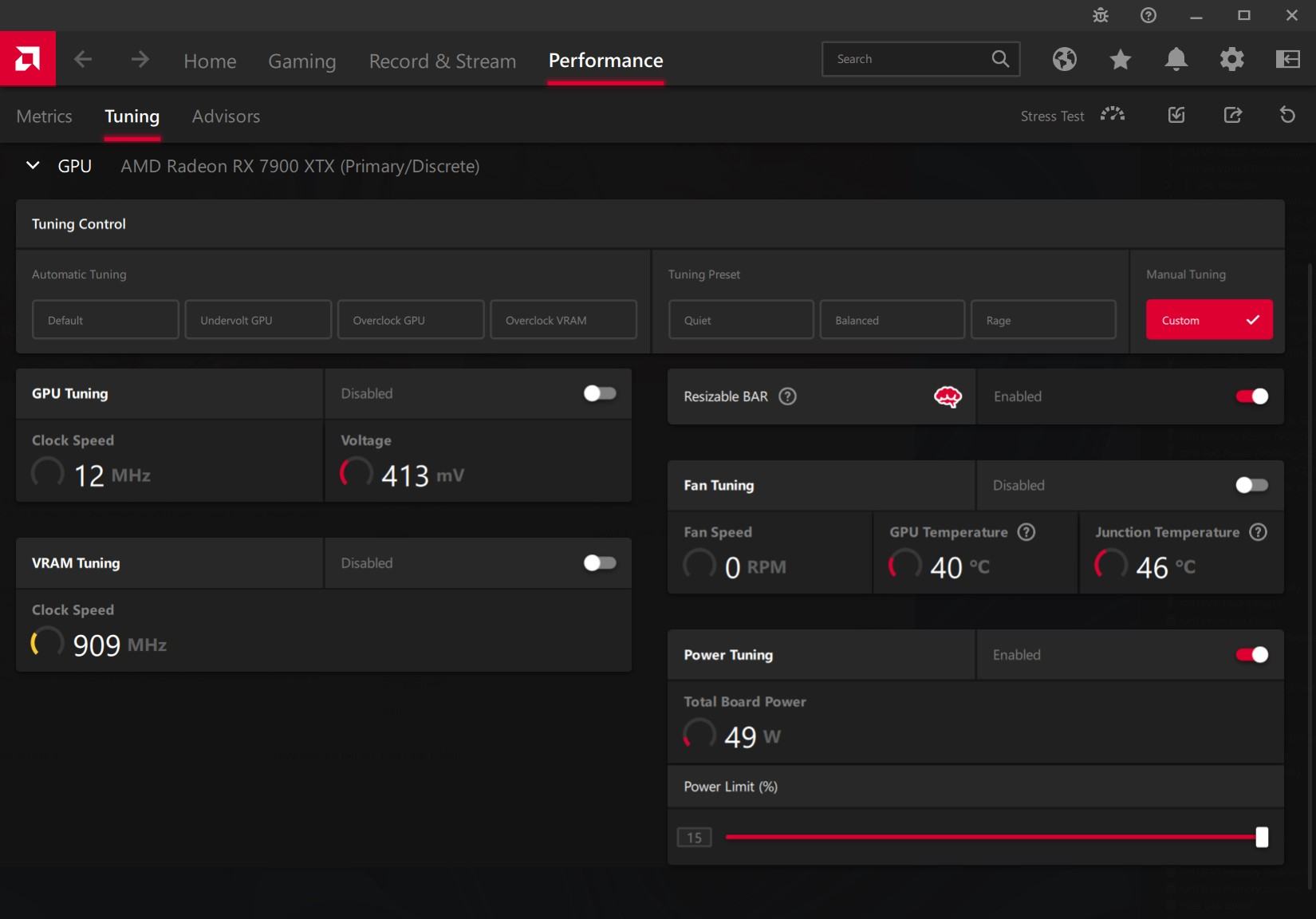Go forward with the right arrow
Screen dimensions: 1316x919
[140, 59]
